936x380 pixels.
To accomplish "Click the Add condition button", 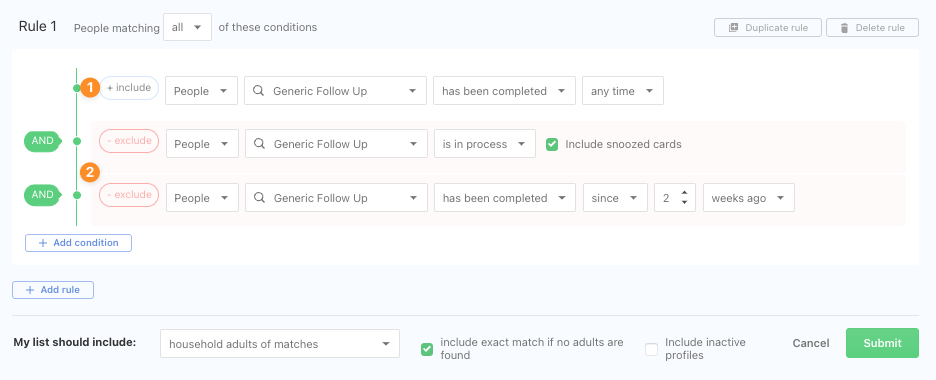I will (x=78, y=243).
